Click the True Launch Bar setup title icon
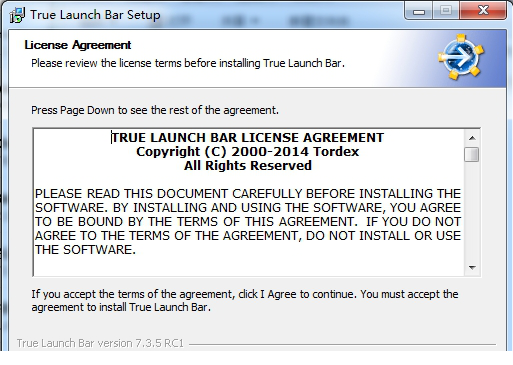 point(17,15)
